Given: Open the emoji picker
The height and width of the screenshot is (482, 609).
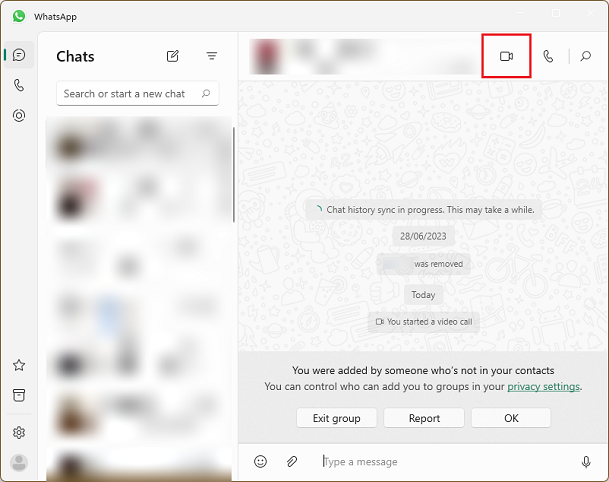Looking at the screenshot, I should (x=260, y=461).
